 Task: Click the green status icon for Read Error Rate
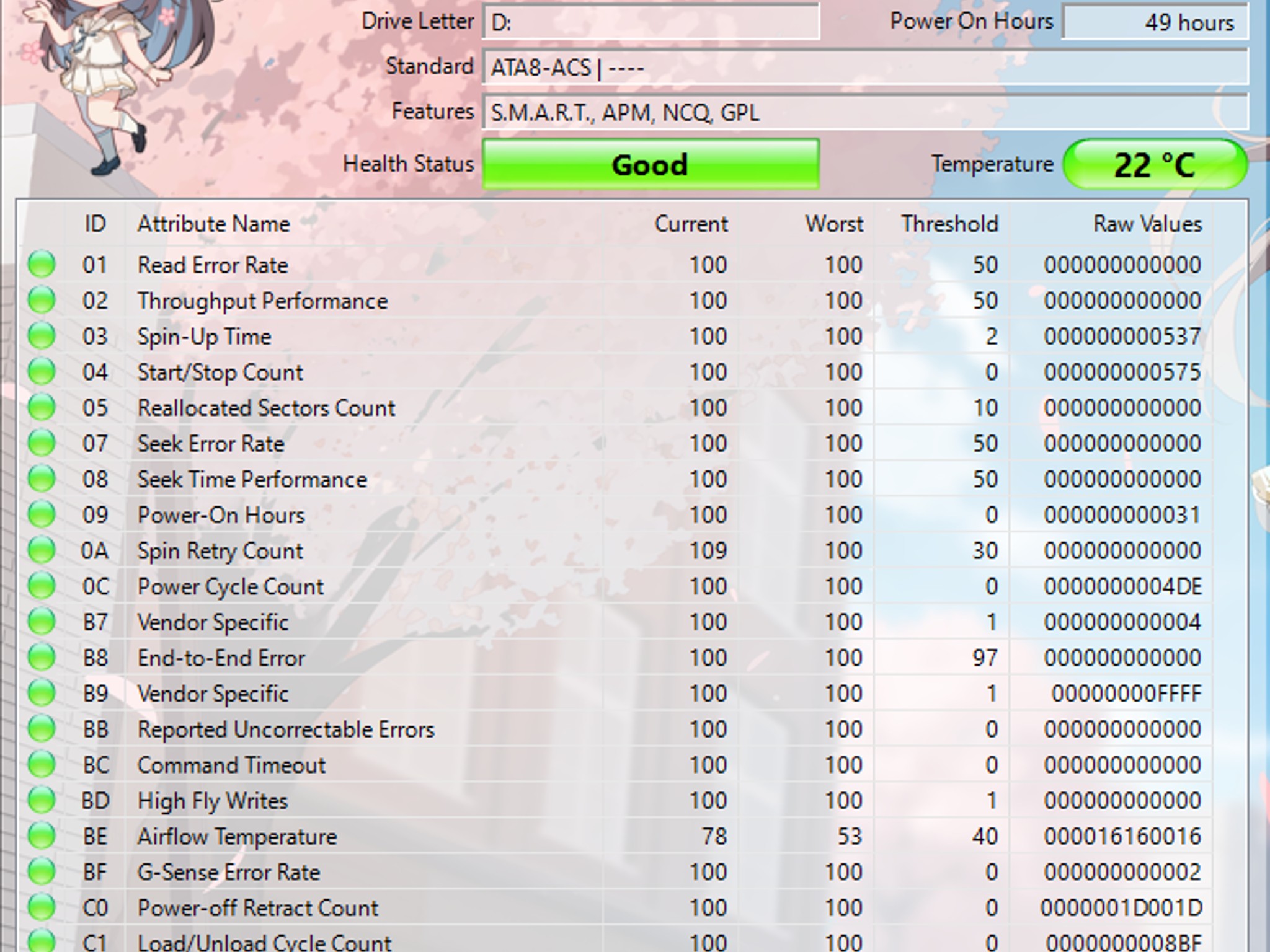42,265
